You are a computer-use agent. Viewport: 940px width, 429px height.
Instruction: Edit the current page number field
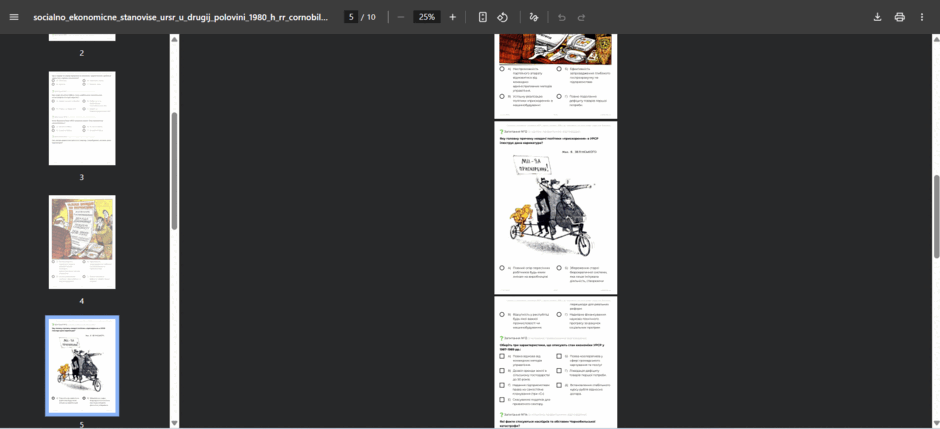coord(351,17)
